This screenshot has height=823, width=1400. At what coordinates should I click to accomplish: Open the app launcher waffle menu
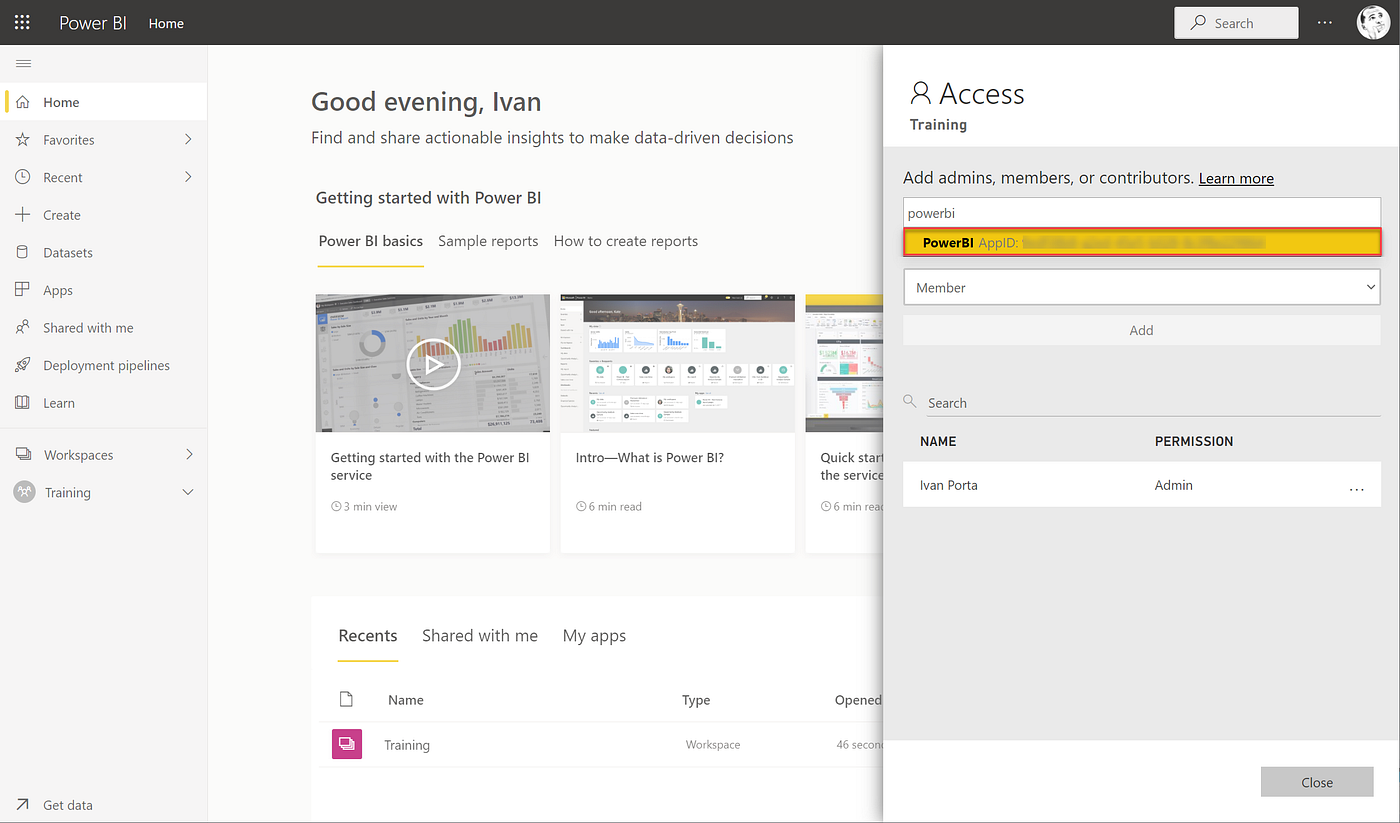click(22, 22)
